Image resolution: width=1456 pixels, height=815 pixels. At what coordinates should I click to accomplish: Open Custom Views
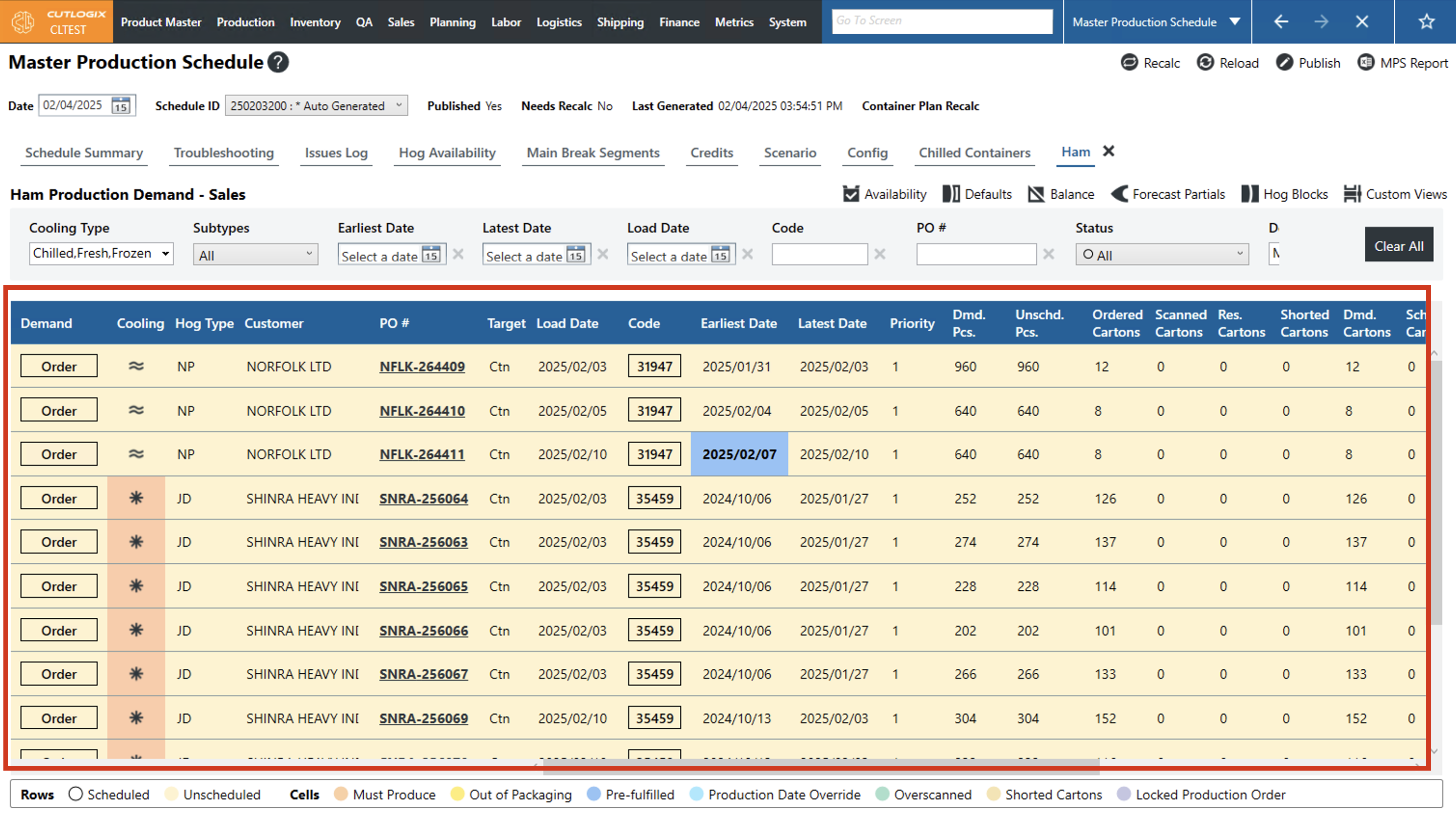1395,194
